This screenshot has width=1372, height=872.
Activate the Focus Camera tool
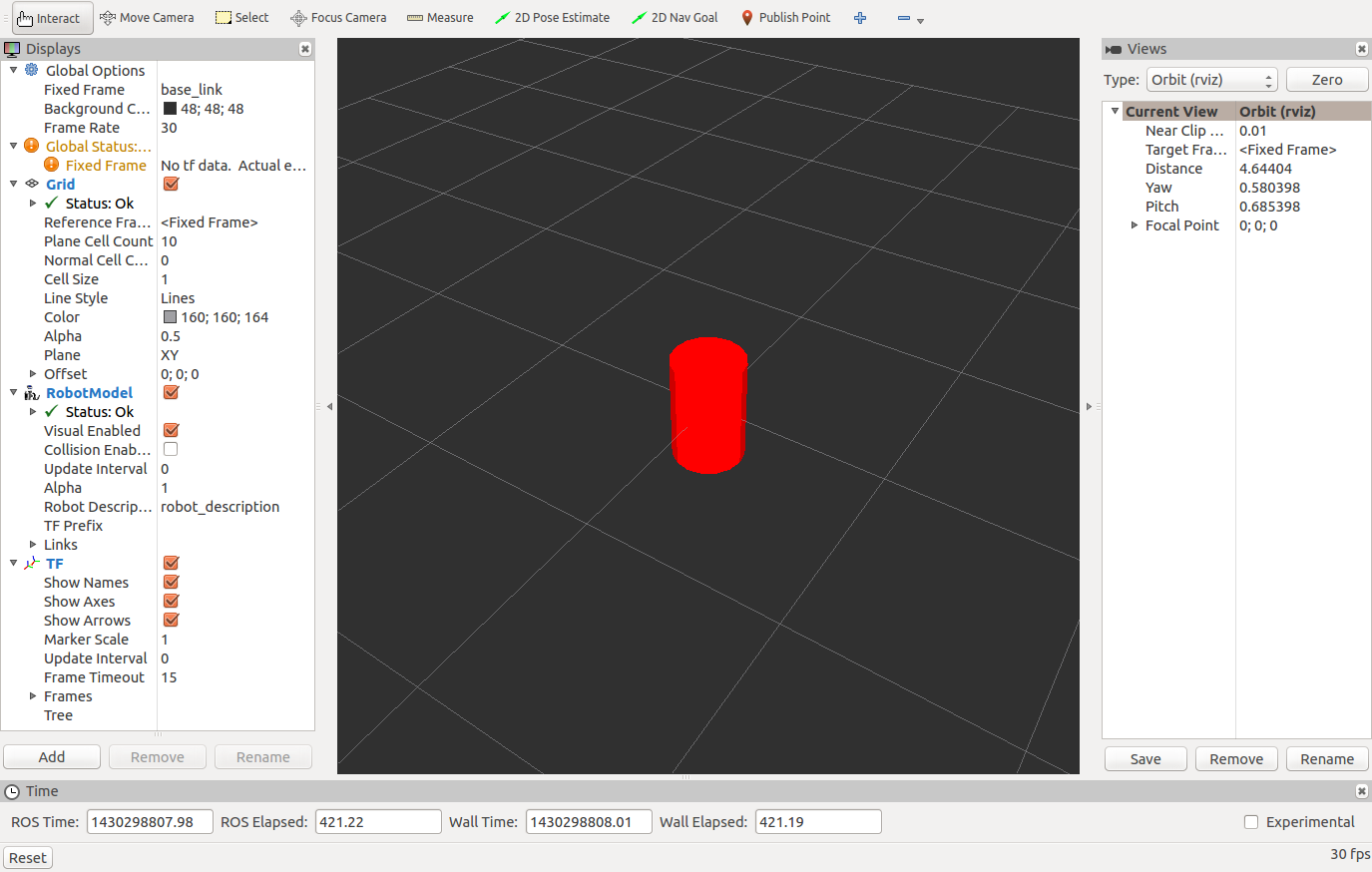338,18
